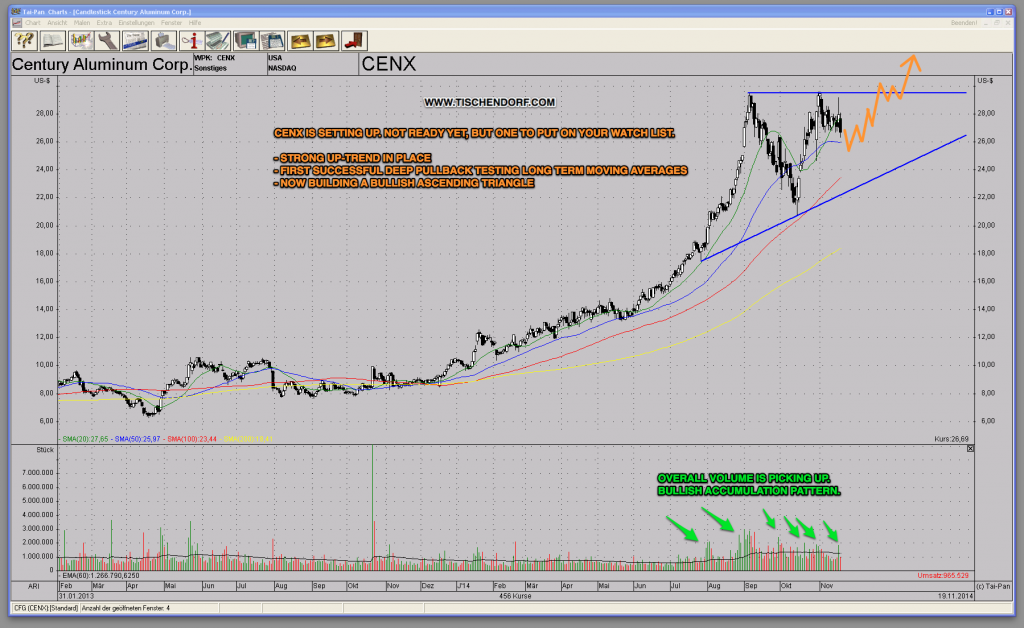The height and width of the screenshot is (628, 1024).
Task: Close the volume subchart with its X box
Action: coord(970,449)
